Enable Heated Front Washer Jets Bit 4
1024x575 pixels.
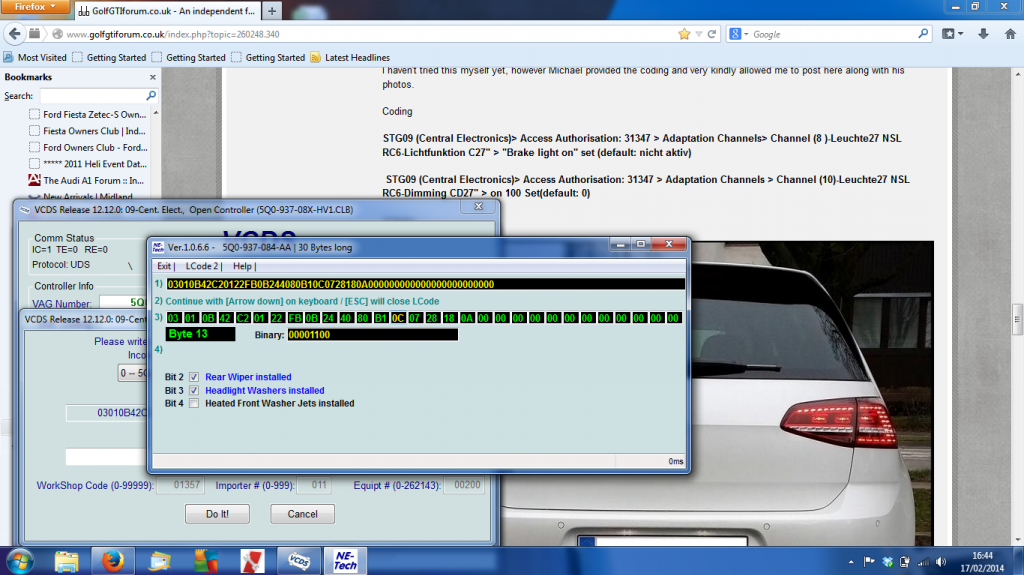pyautogui.click(x=194, y=403)
